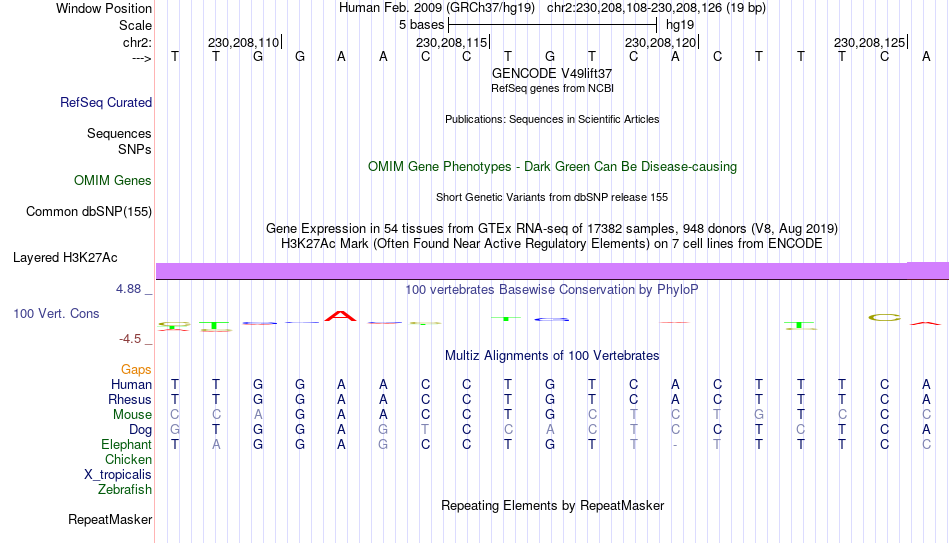Click the 100 Vert. Cons label
This screenshot has height=543, width=950.
pos(56,313)
